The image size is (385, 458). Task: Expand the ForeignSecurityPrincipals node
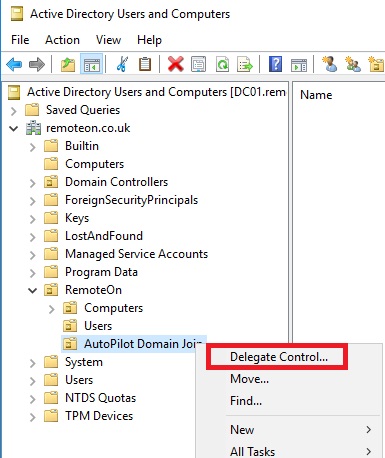32,201
